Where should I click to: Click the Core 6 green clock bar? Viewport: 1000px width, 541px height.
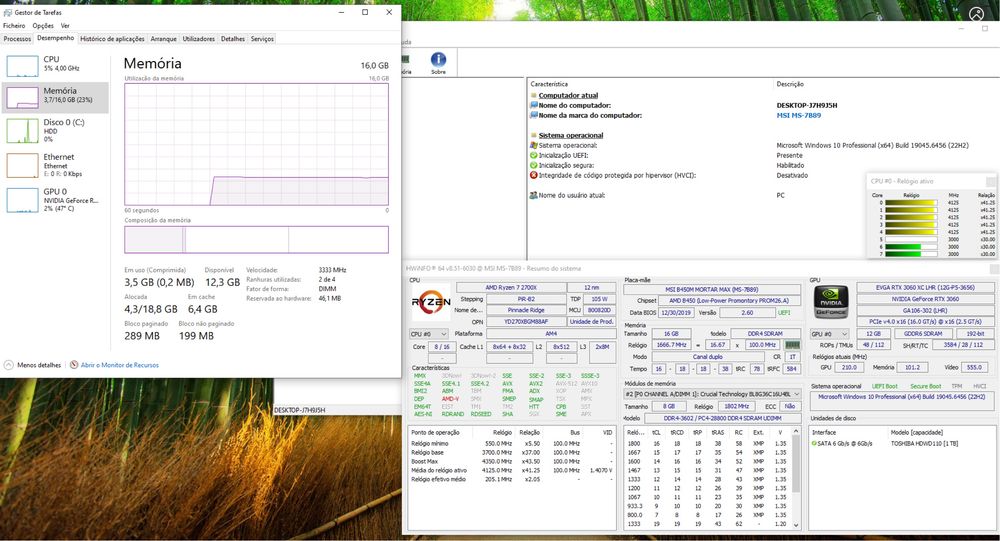click(x=911, y=246)
